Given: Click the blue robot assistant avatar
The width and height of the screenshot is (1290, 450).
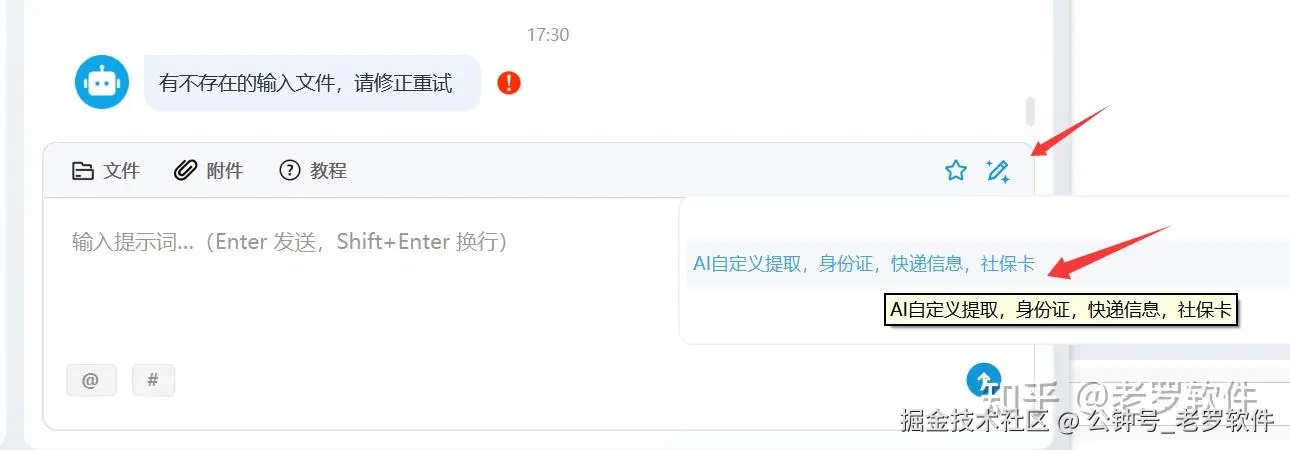Looking at the screenshot, I should coord(102,82).
